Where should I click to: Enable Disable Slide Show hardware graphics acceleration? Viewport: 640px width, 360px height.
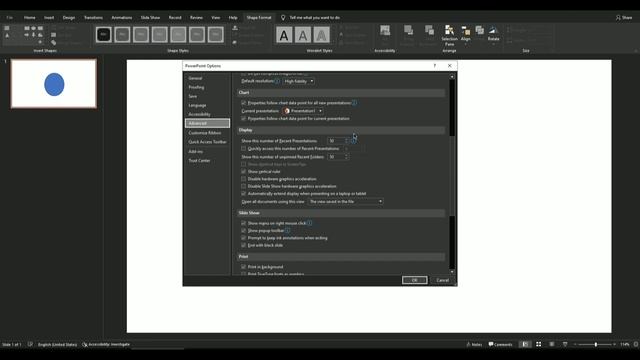point(244,186)
